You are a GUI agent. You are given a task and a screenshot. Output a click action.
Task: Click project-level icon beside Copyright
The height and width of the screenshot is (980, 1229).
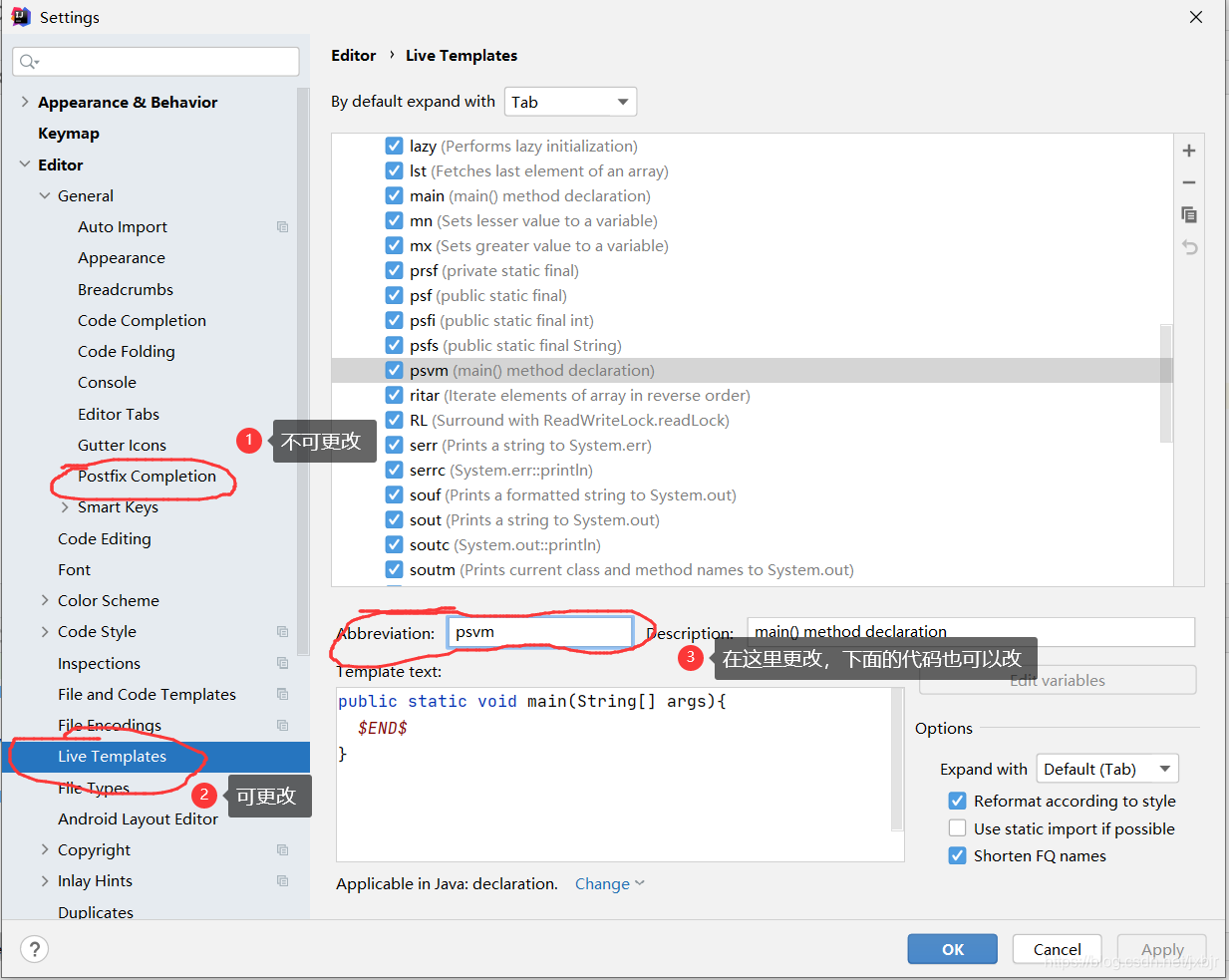click(x=282, y=850)
